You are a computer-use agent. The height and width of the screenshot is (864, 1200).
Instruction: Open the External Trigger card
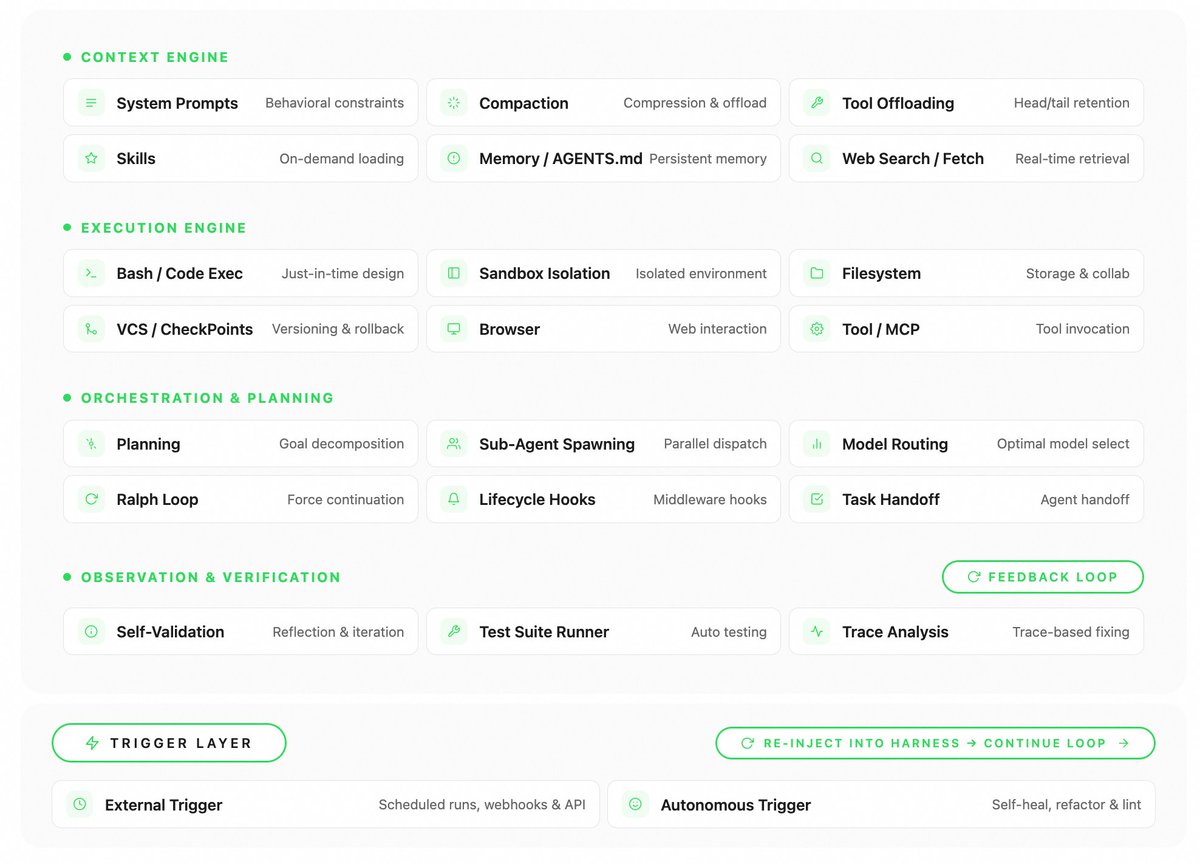[x=325, y=805]
